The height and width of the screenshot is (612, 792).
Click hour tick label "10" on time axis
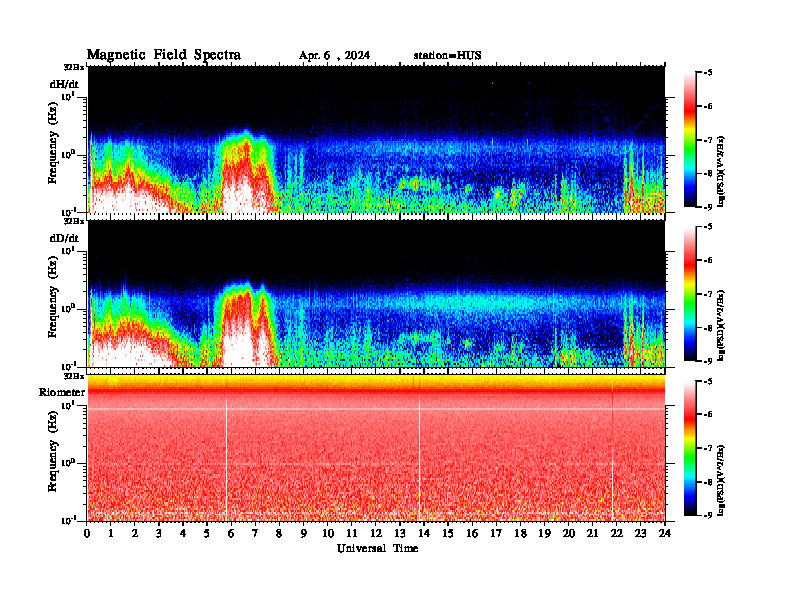[x=328, y=533]
